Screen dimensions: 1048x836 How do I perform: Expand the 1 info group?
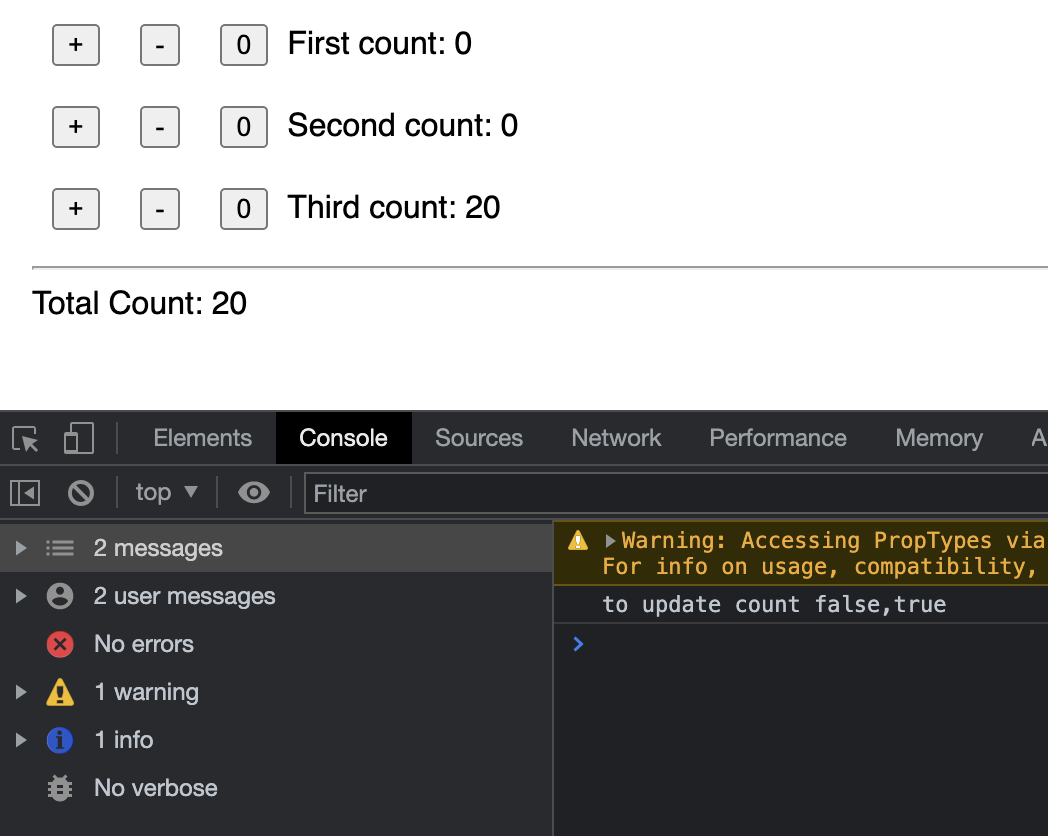point(20,740)
